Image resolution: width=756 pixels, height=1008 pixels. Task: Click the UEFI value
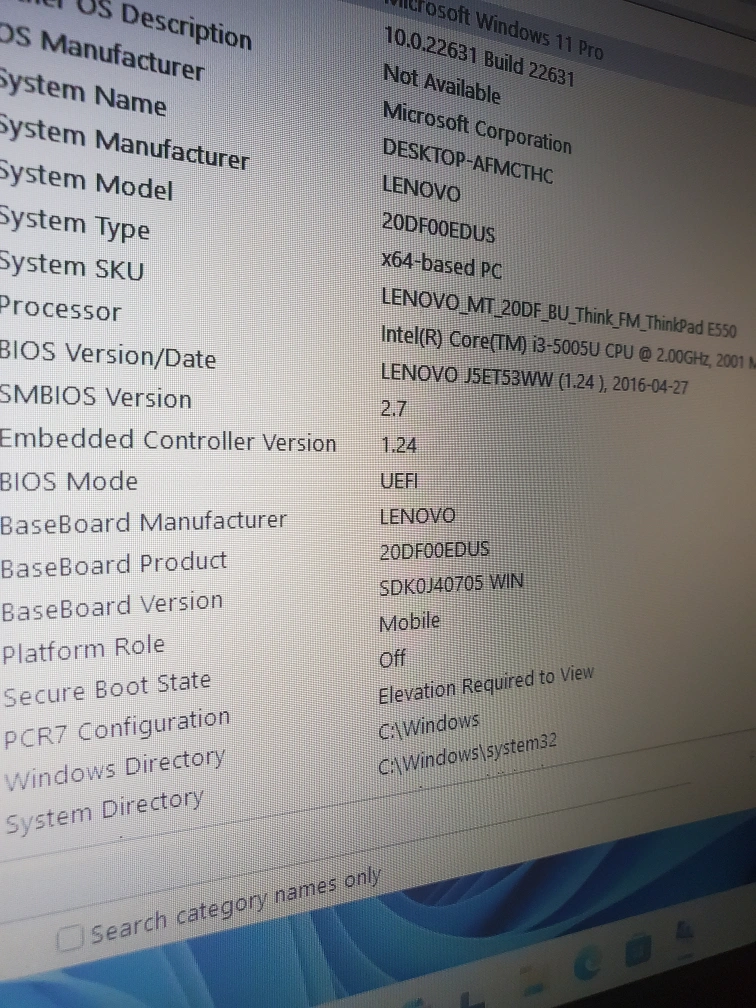click(x=399, y=481)
